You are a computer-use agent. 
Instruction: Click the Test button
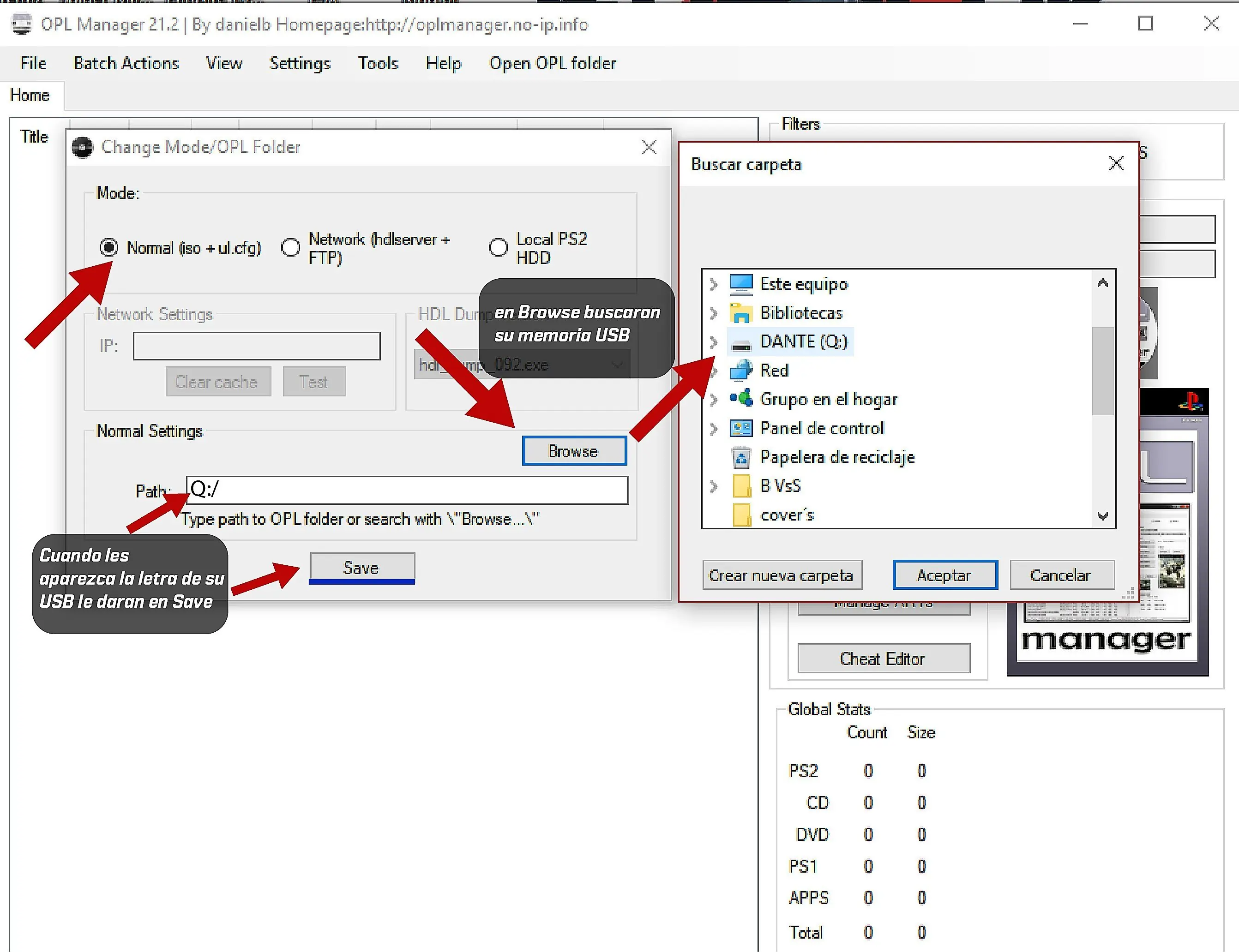coord(314,381)
